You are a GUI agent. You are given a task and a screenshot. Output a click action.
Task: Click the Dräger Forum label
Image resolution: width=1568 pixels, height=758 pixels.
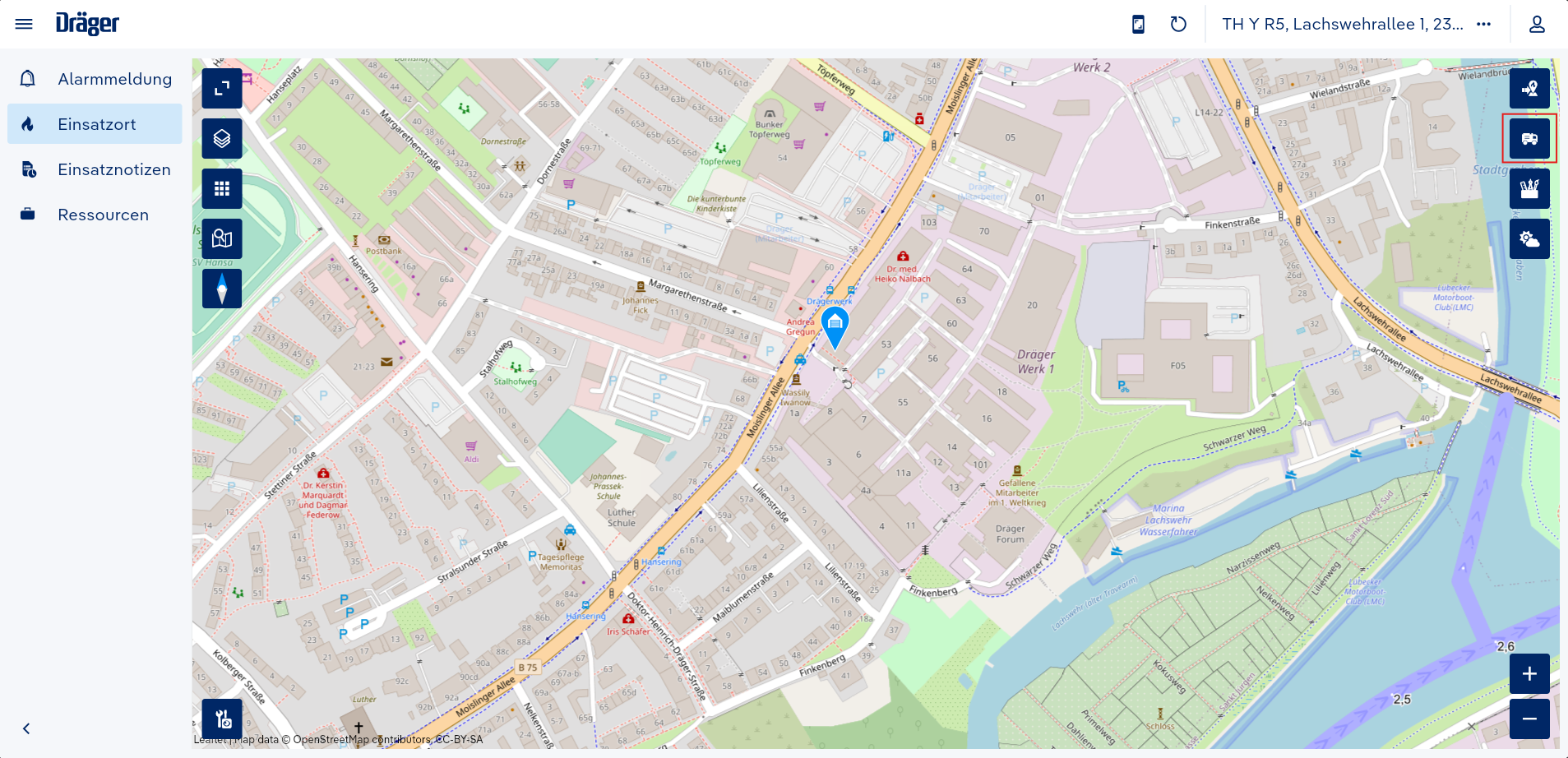1011,534
